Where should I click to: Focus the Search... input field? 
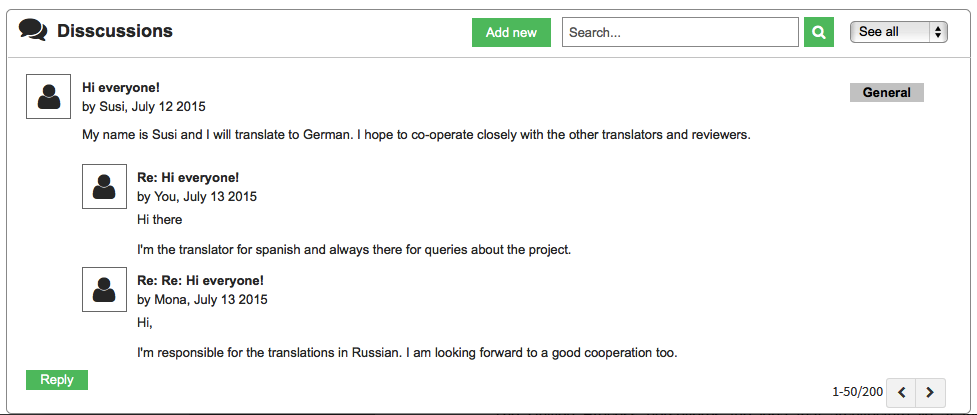[680, 32]
